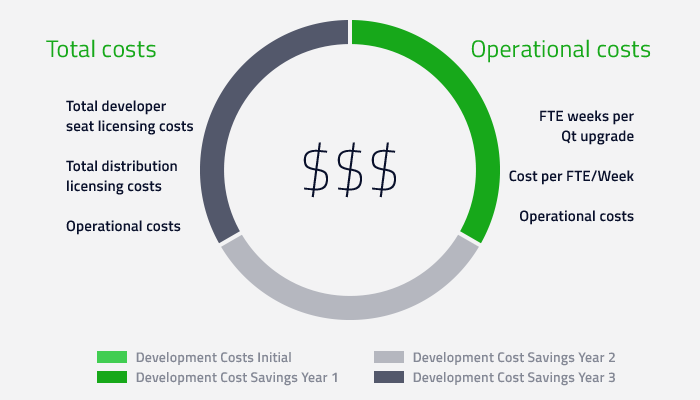Select the Development Cost Savings Year 2 swatch
Viewport: 700px width, 400px height.
coord(388,357)
